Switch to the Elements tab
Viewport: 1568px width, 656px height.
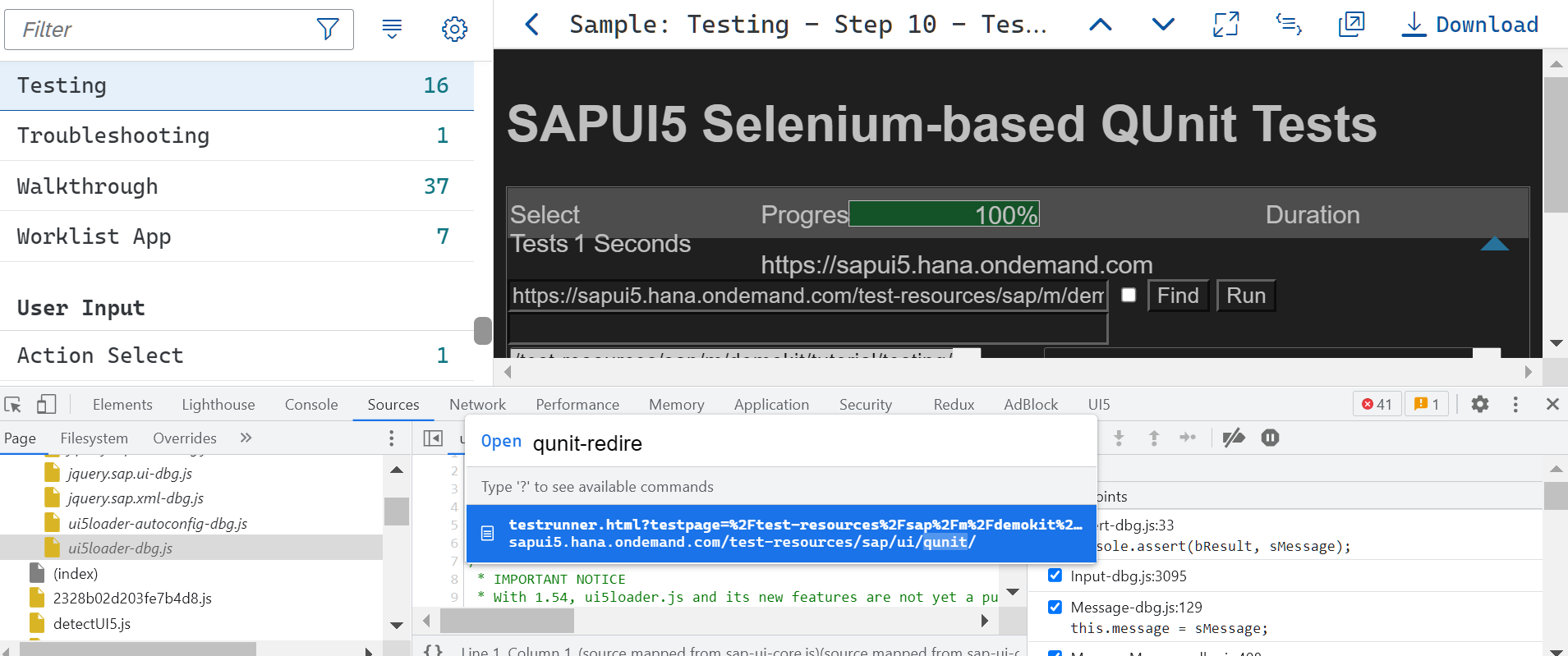click(x=122, y=404)
